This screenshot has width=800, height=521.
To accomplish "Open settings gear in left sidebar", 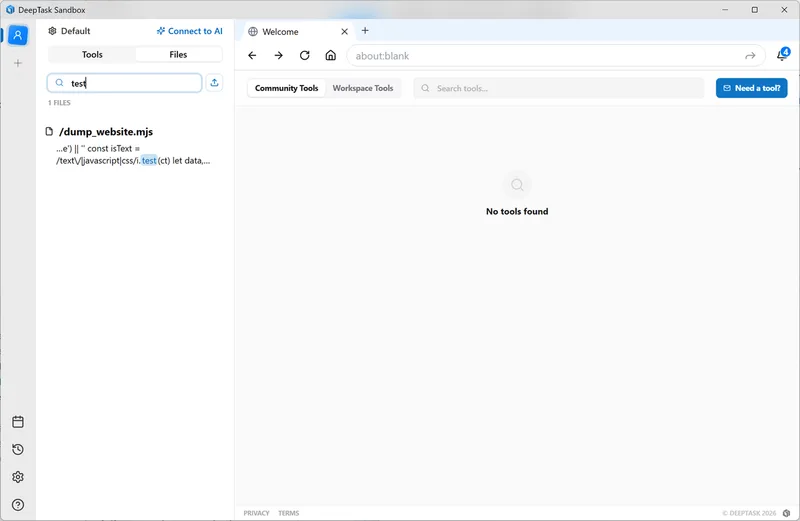I will click(x=17, y=477).
